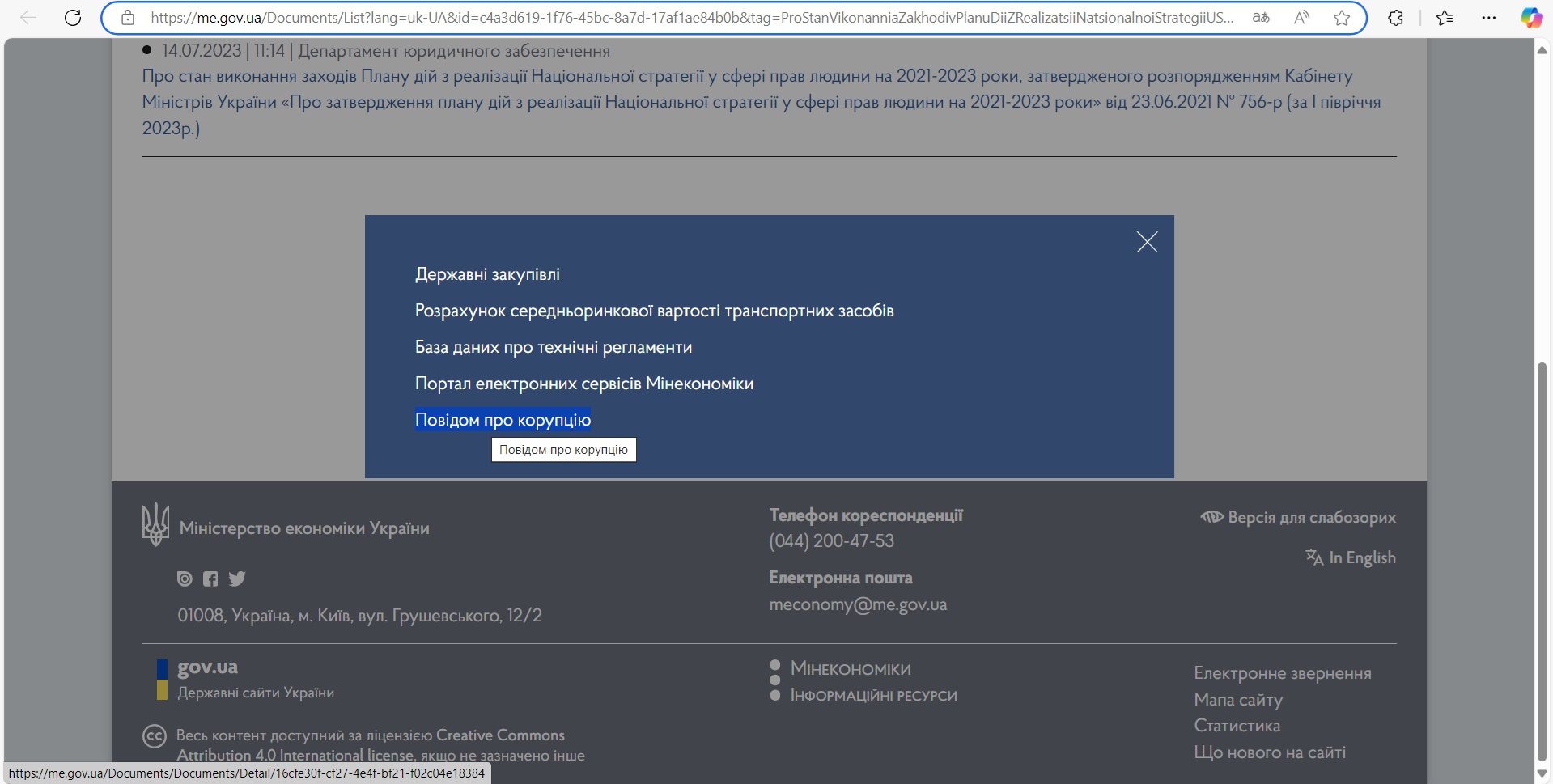The width and height of the screenshot is (1553, 784).
Task: Click the Read aloud icon
Action: click(1301, 18)
